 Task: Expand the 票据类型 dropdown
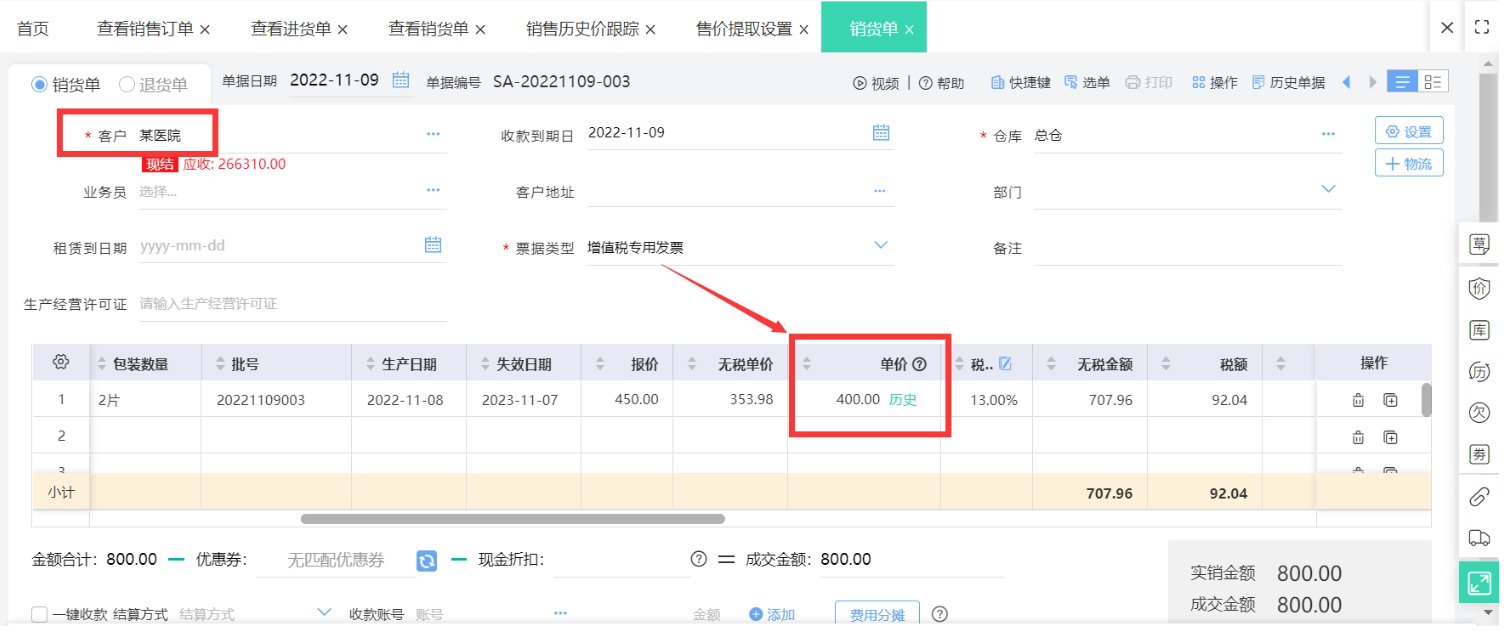click(880, 246)
